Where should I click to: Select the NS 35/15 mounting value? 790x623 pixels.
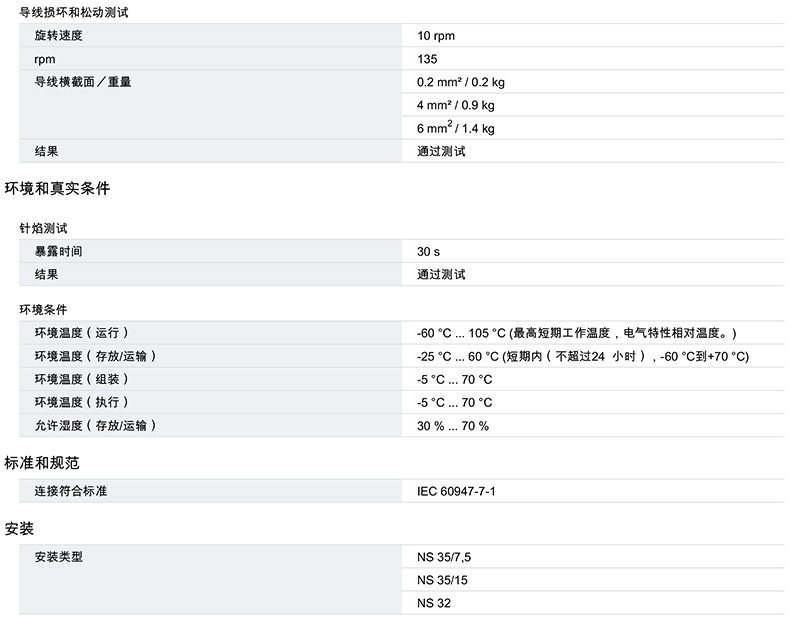tap(443, 580)
